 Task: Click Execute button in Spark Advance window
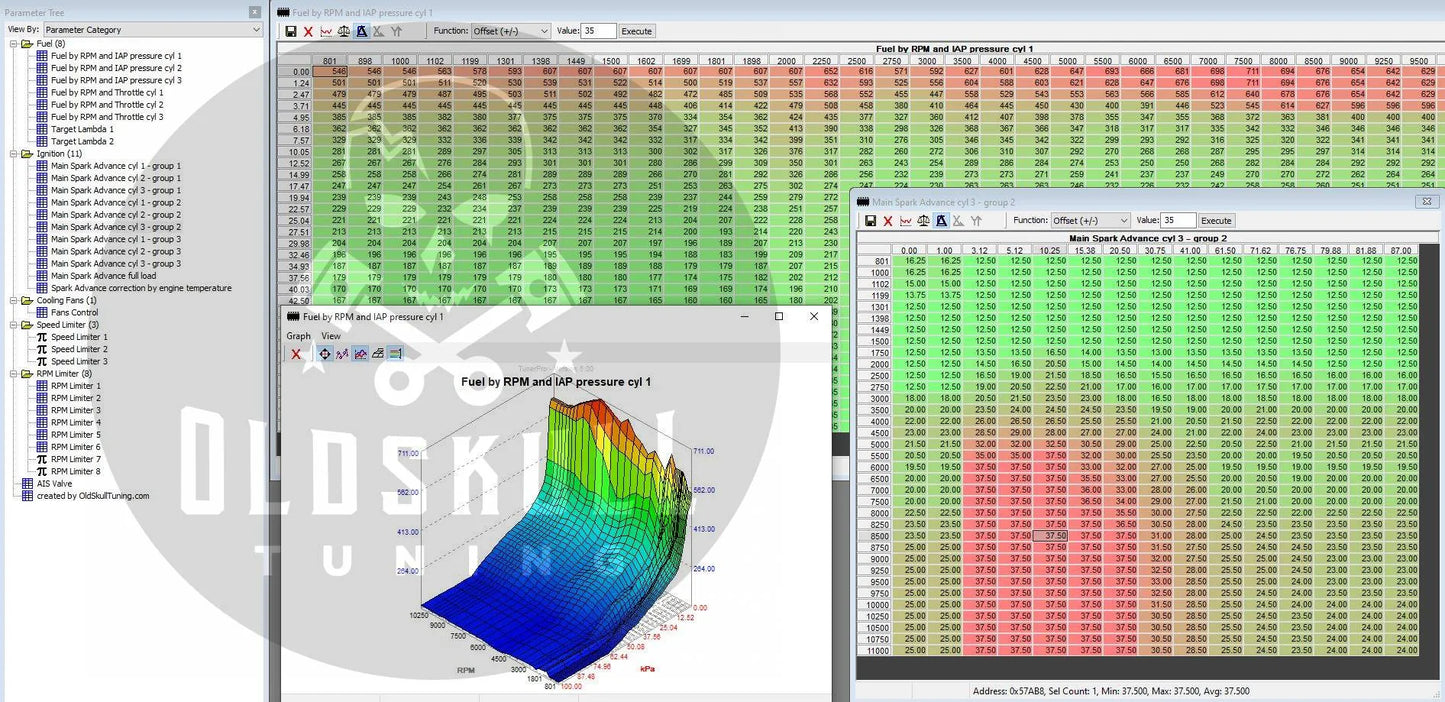pos(1216,220)
